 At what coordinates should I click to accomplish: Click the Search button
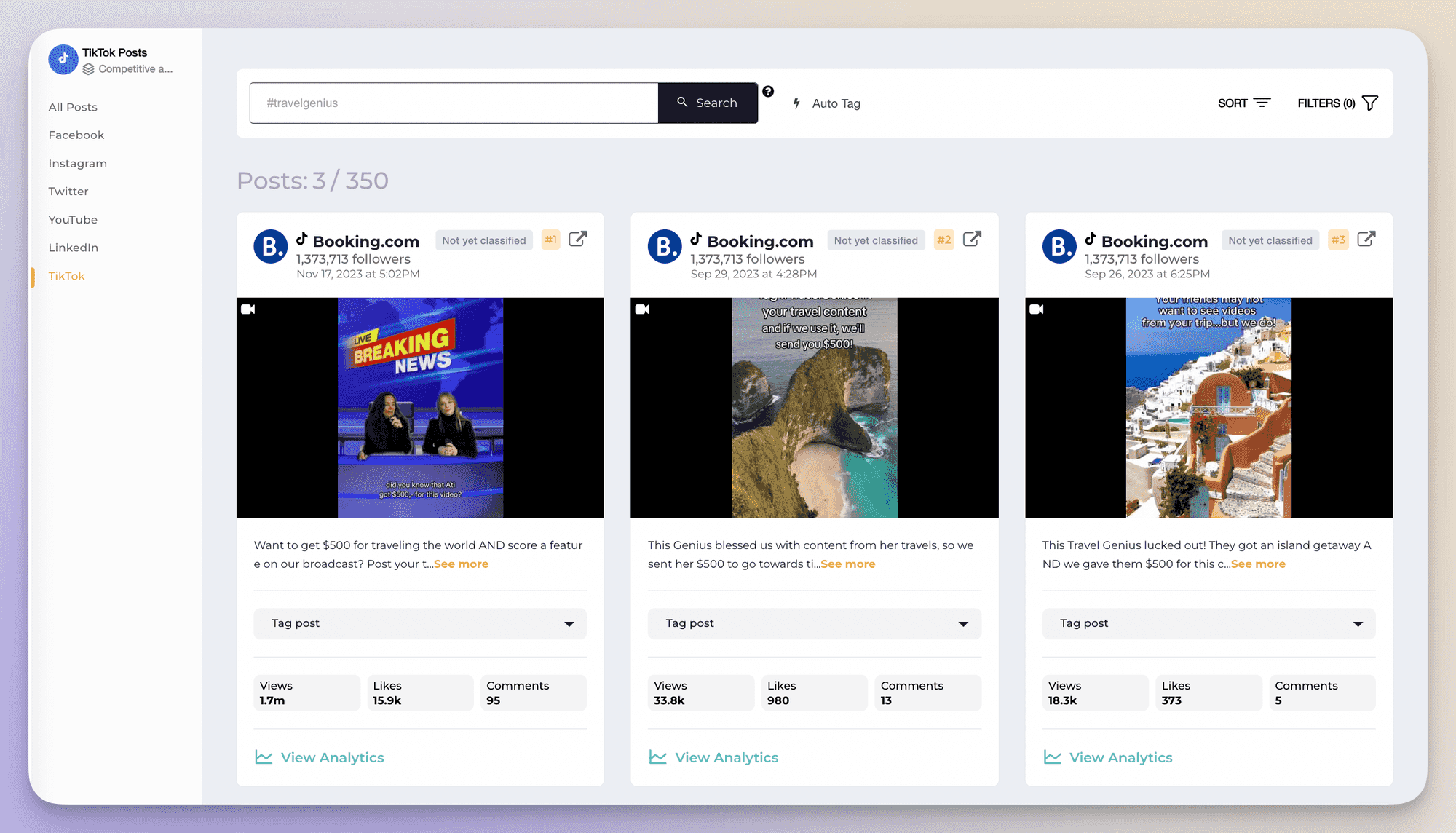(x=708, y=103)
